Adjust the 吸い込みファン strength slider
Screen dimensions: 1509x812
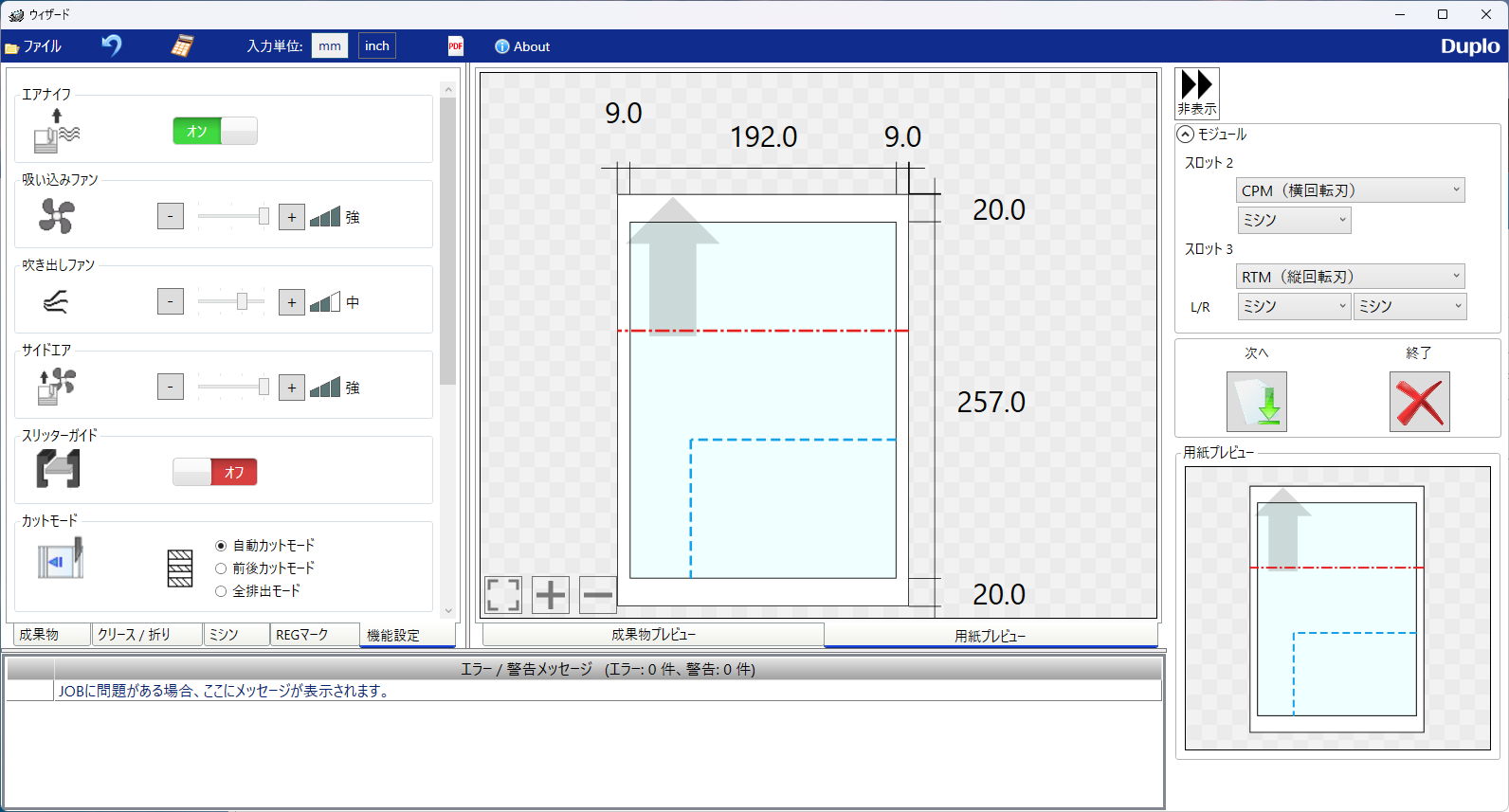pyautogui.click(x=233, y=216)
